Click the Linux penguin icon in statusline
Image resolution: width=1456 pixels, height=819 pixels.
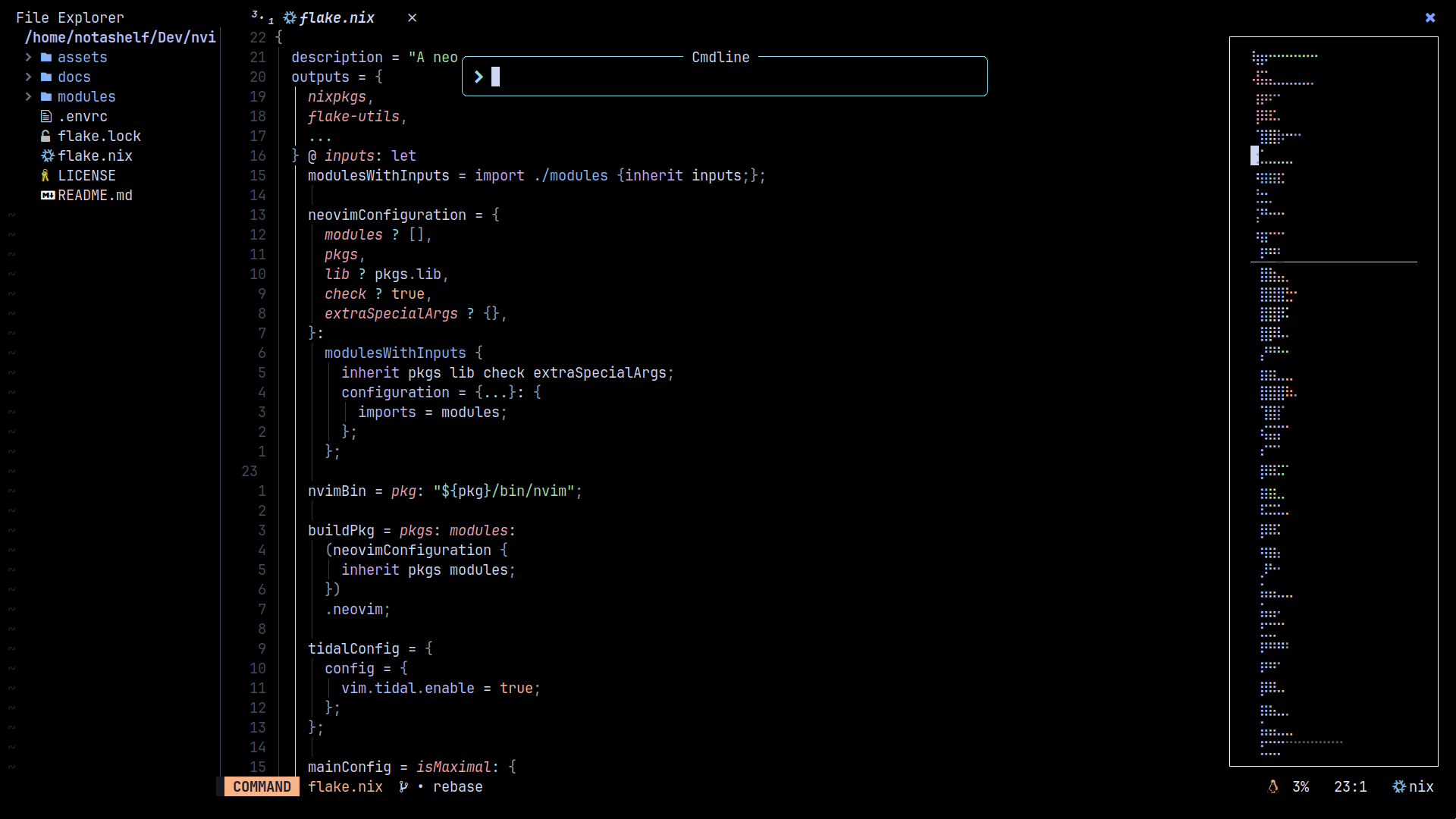tap(1273, 787)
